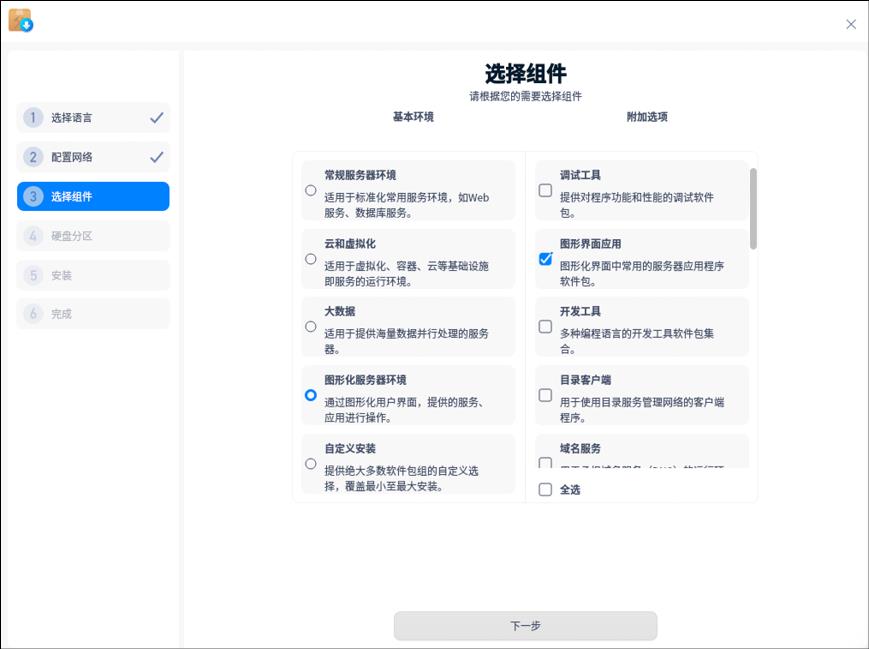Click the checkmark beside 选择语言 step
Viewport: 869px width, 649px height.
[157, 118]
